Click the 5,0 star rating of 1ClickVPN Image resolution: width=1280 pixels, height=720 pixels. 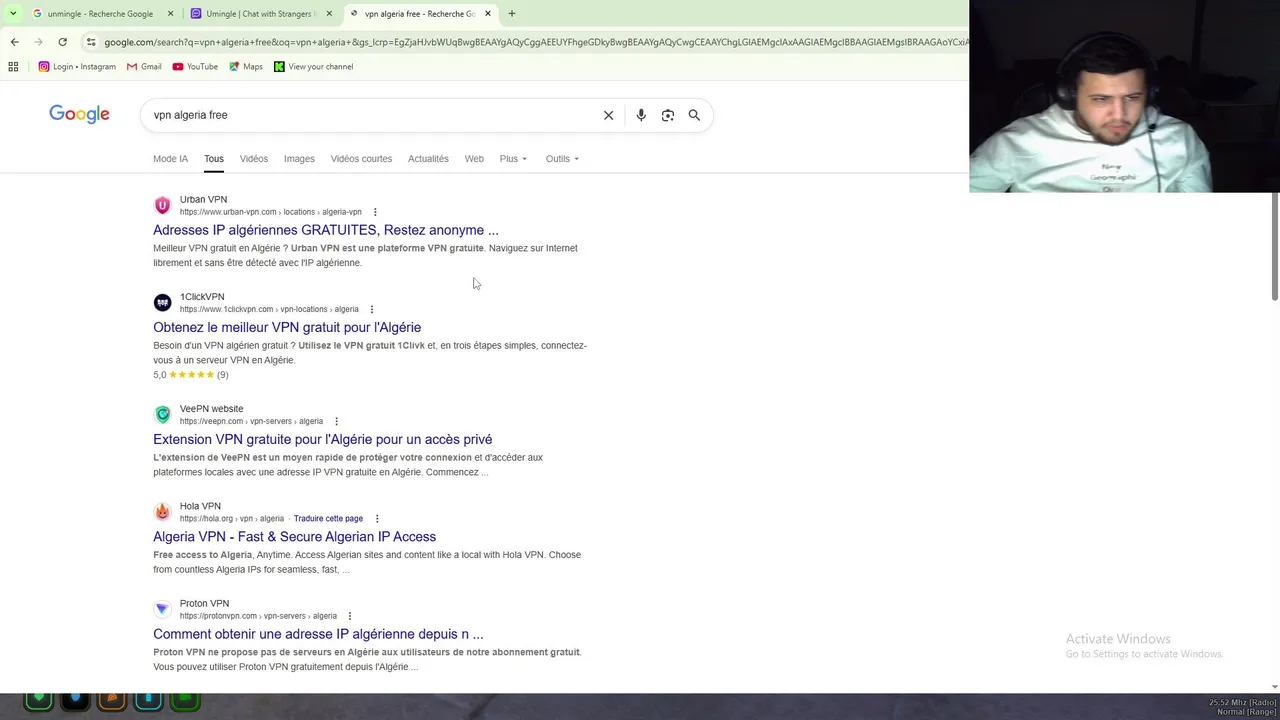point(191,375)
